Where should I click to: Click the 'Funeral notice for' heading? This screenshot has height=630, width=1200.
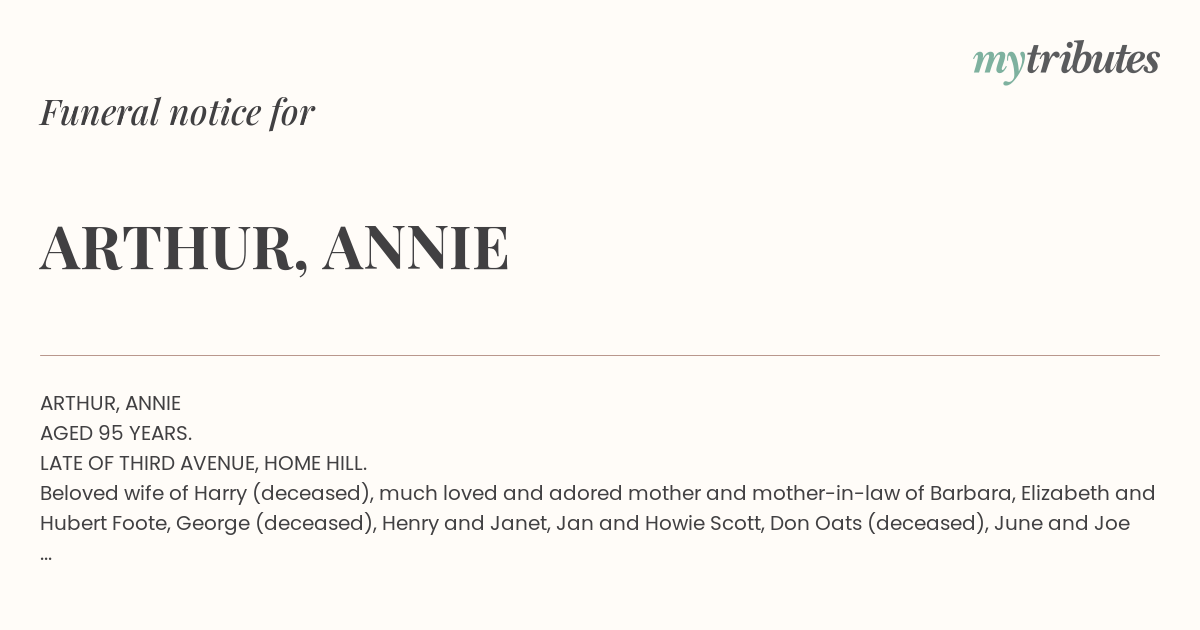[177, 112]
